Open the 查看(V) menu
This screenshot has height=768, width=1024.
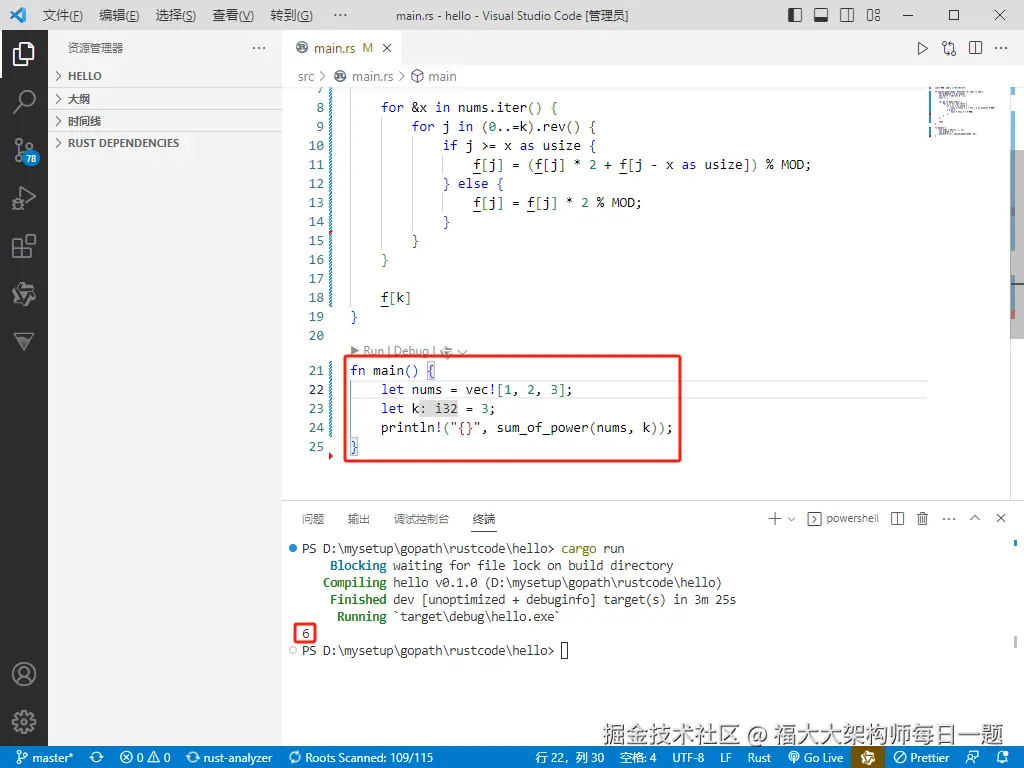coord(232,15)
